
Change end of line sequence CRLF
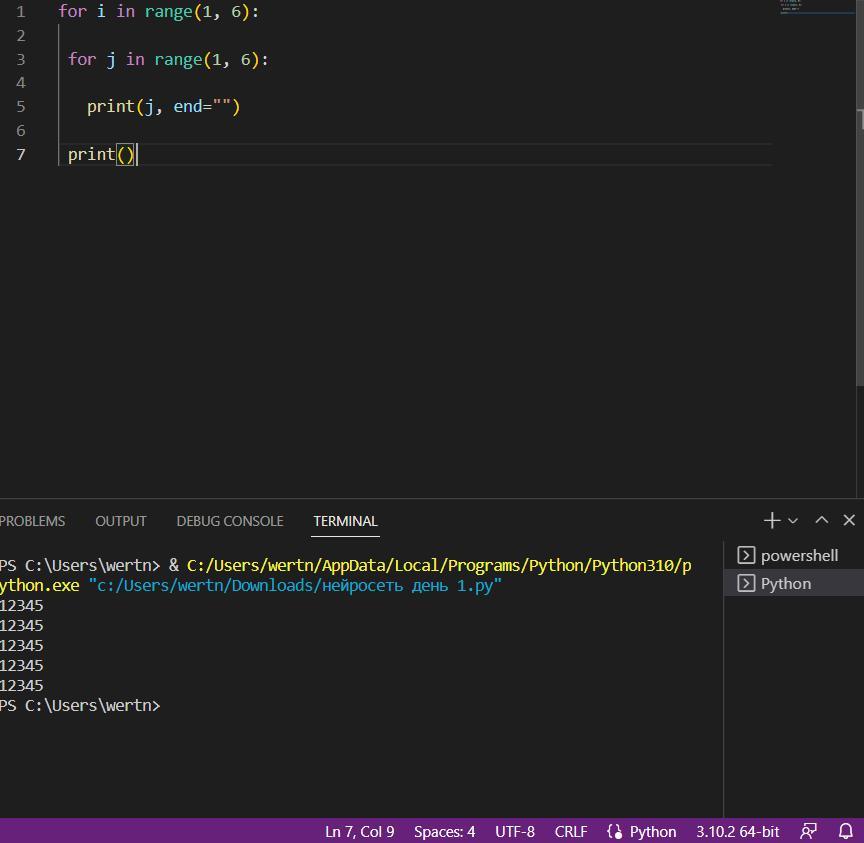coord(571,831)
